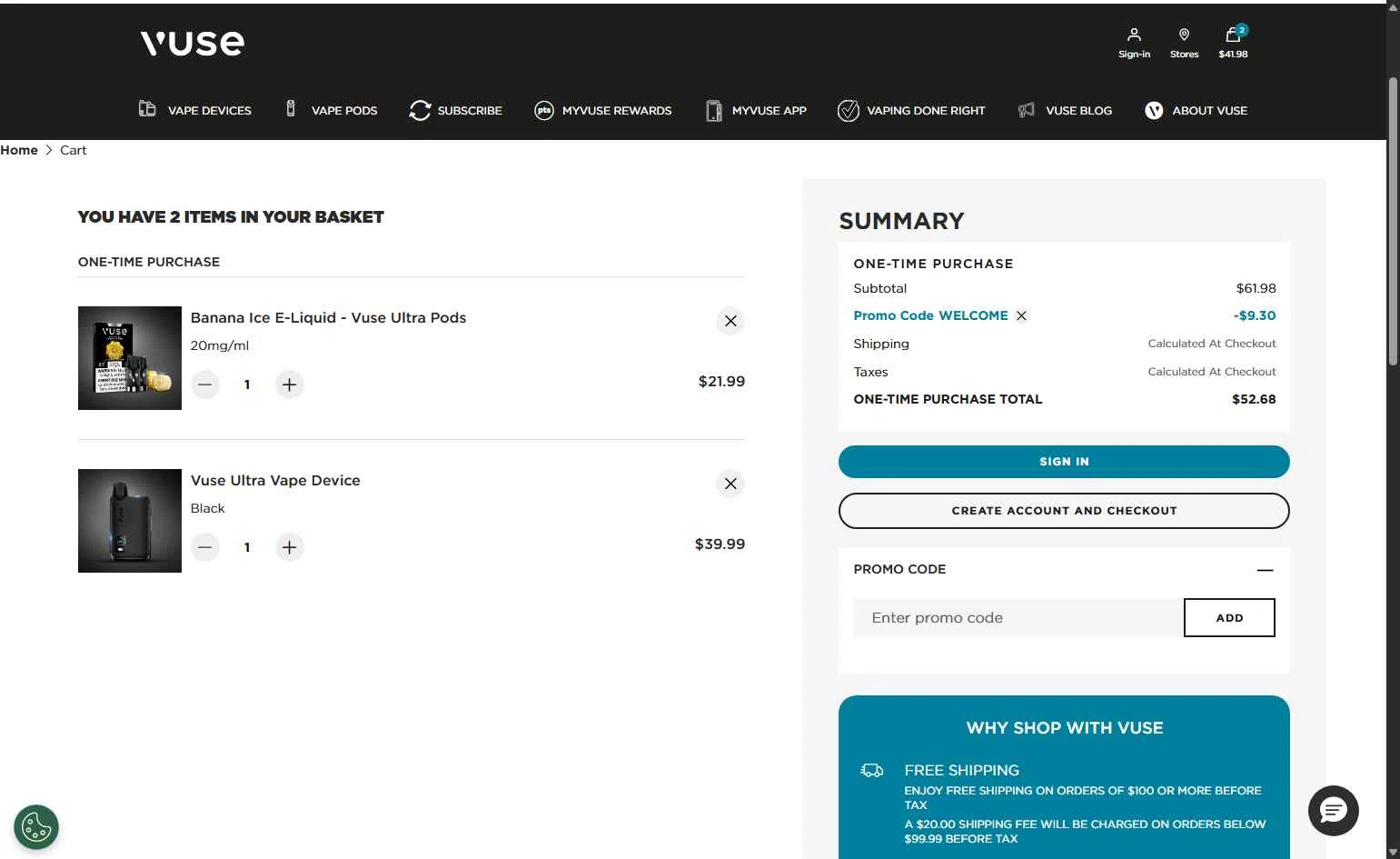
Task: Click the Sign-in text label
Action: point(1134,55)
